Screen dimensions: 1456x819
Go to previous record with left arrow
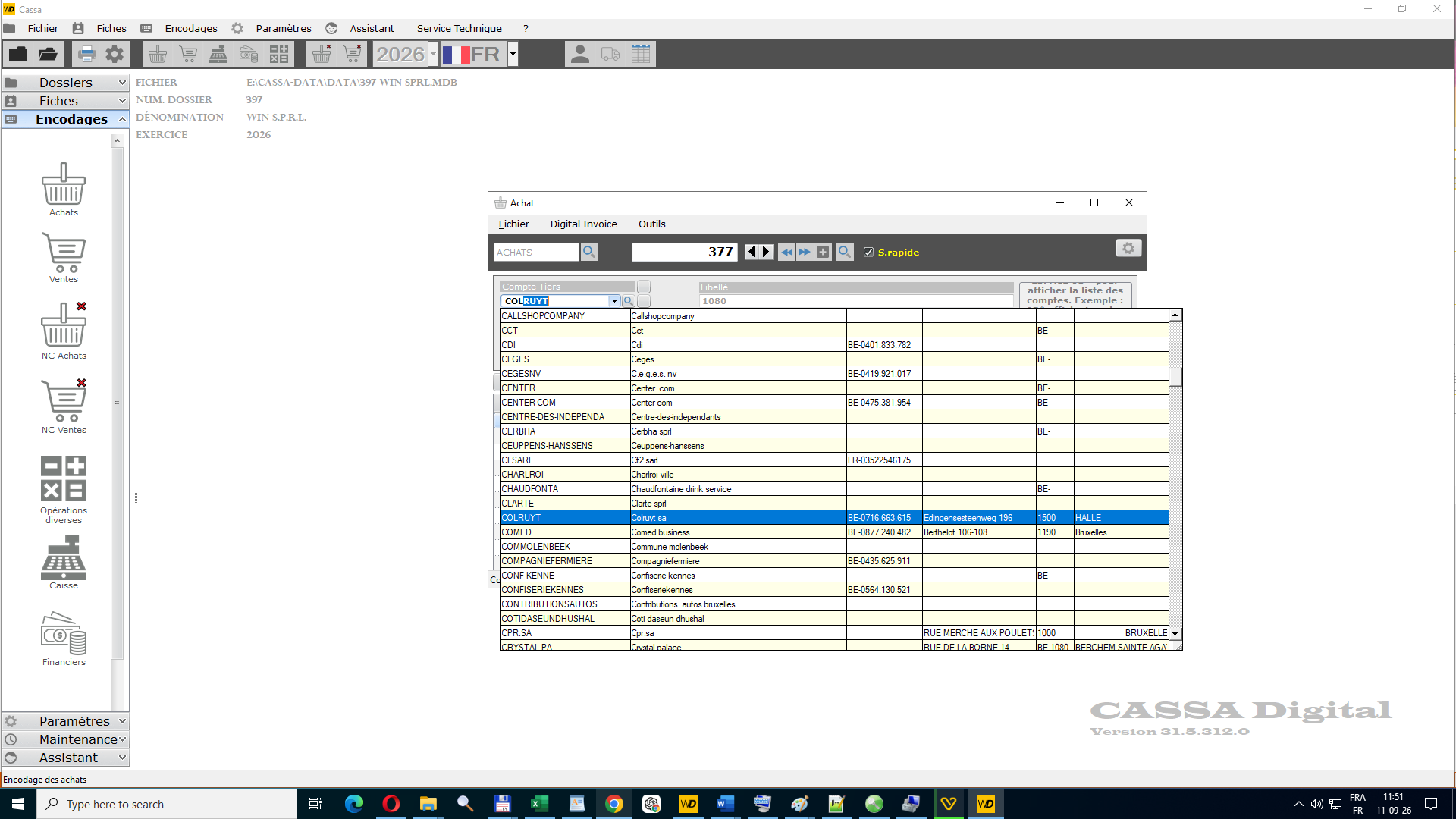[751, 252]
